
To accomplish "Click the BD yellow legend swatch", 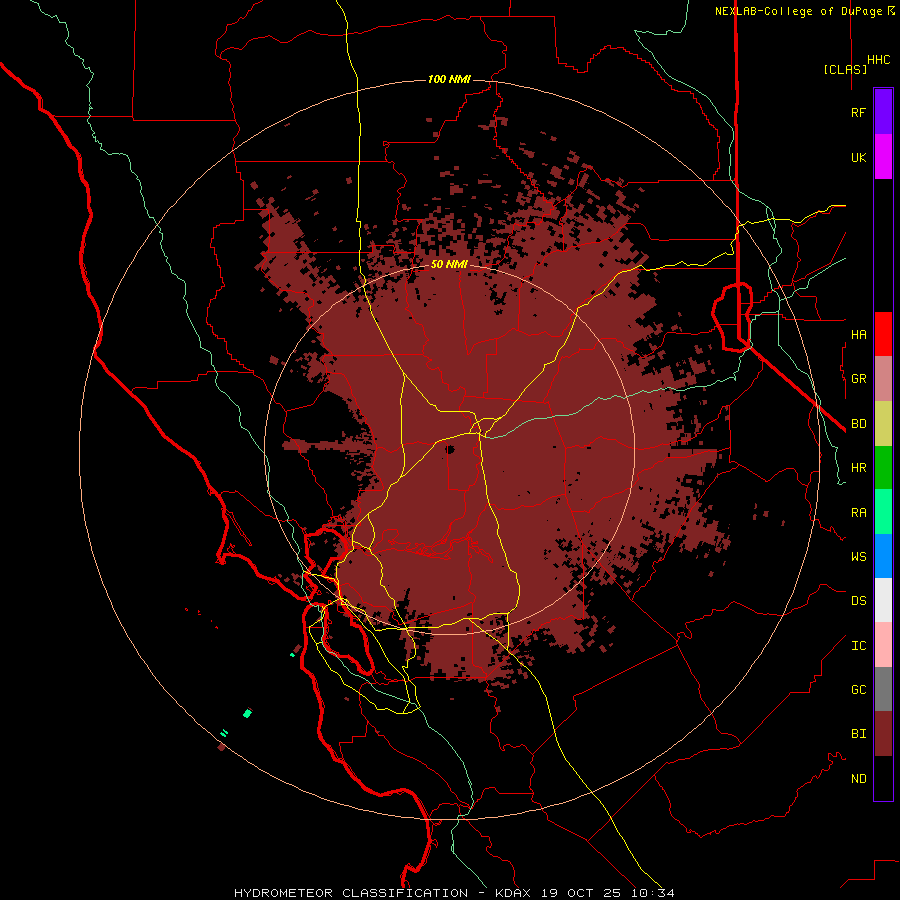I will [x=883, y=424].
